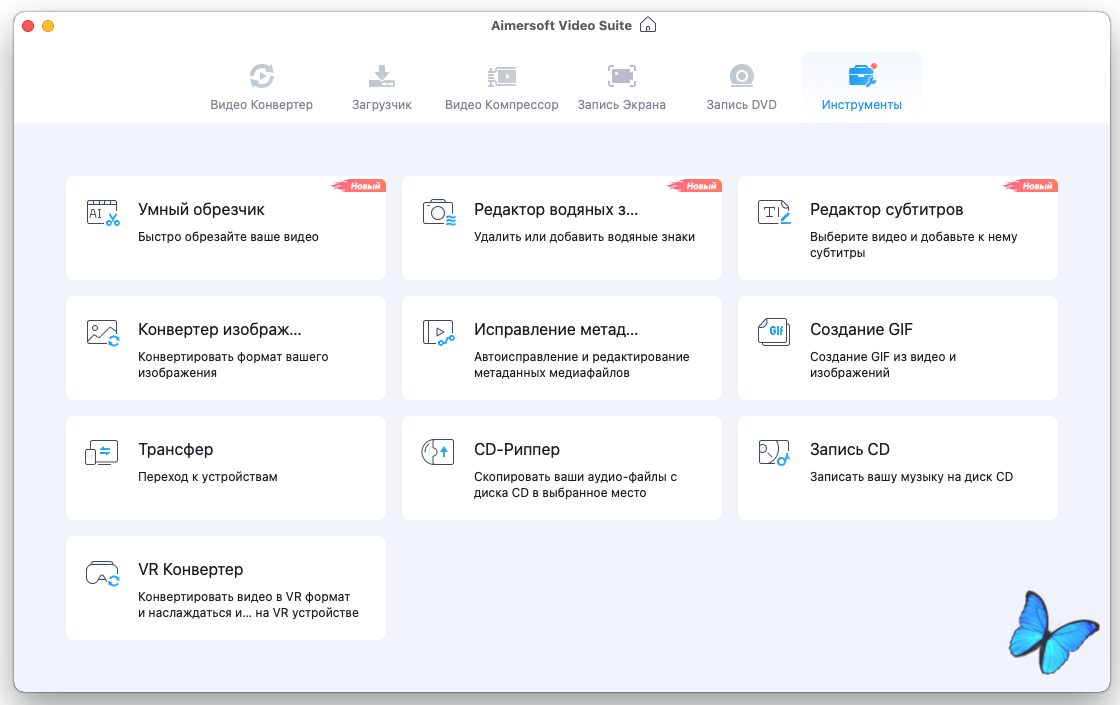This screenshot has width=1120, height=705.
Task: Go to the Видео Компрессор tab
Action: (501, 87)
